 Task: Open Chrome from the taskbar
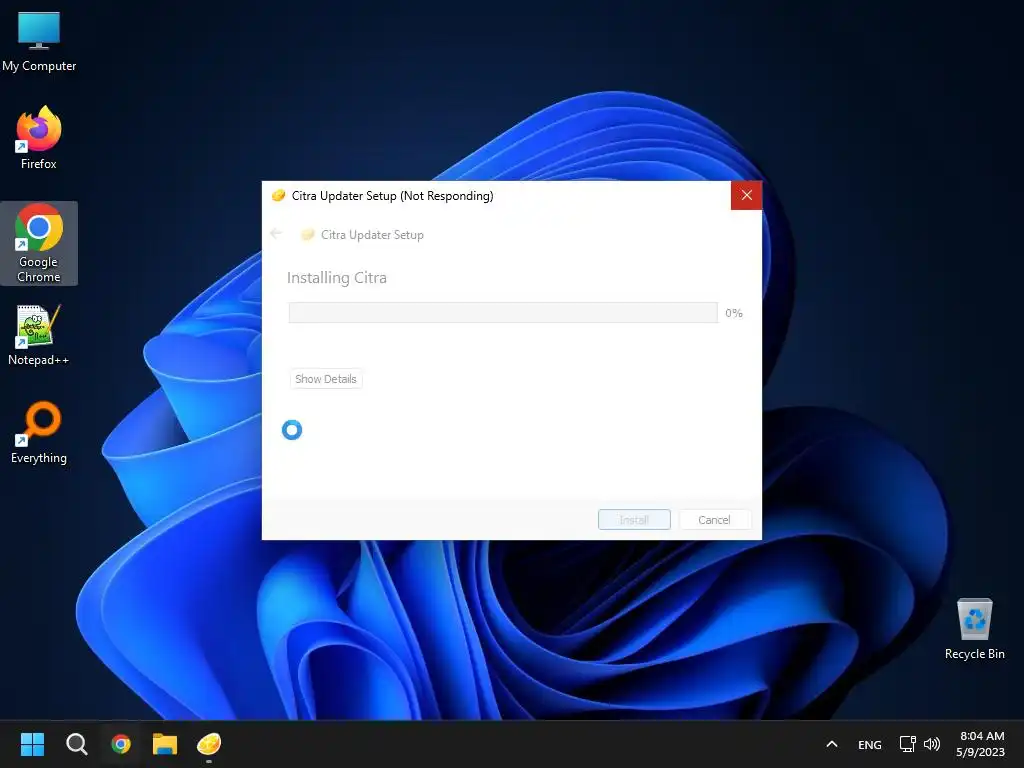point(121,744)
